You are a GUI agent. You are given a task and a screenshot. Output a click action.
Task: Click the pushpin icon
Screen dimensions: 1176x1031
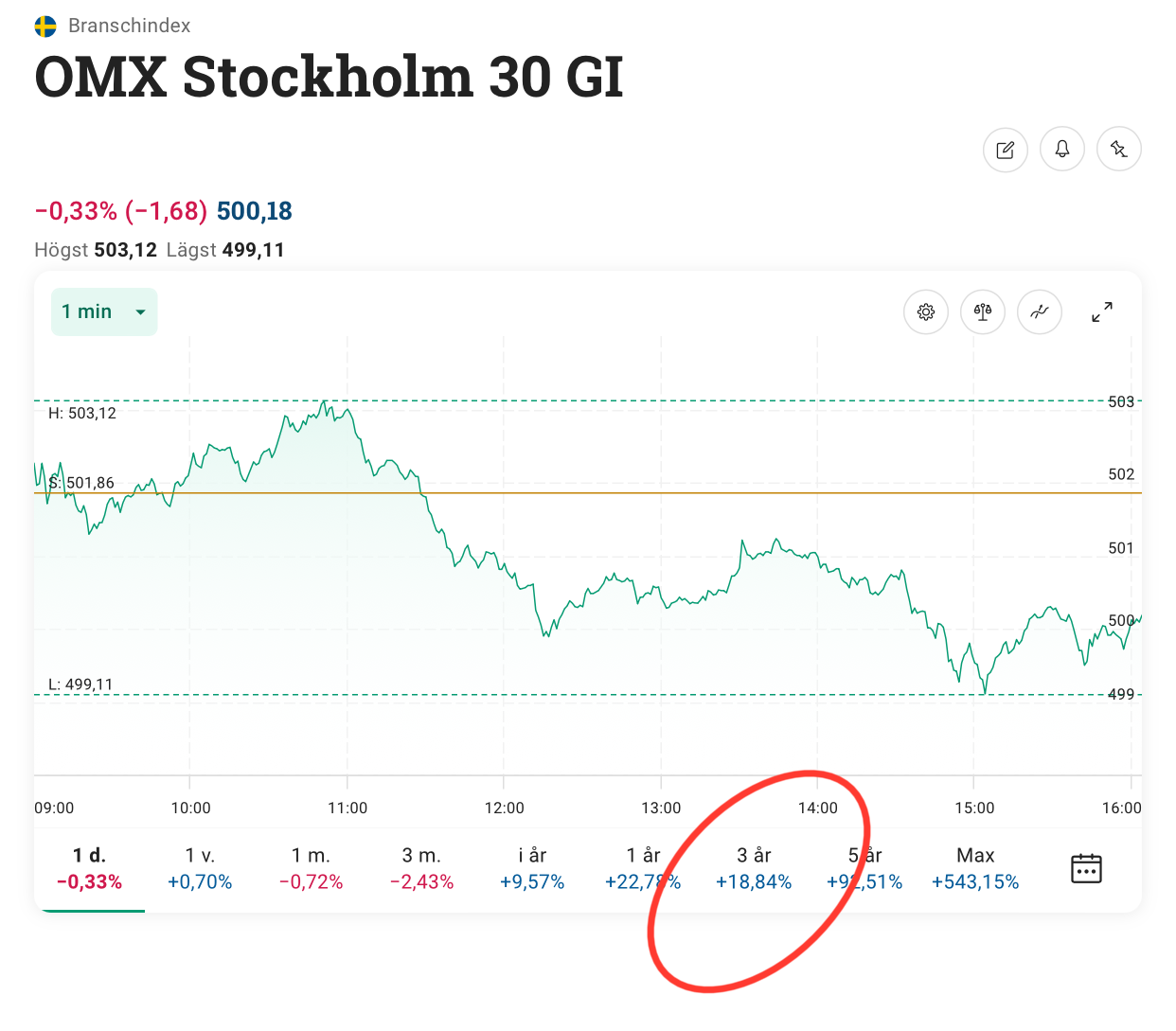click(x=1118, y=150)
